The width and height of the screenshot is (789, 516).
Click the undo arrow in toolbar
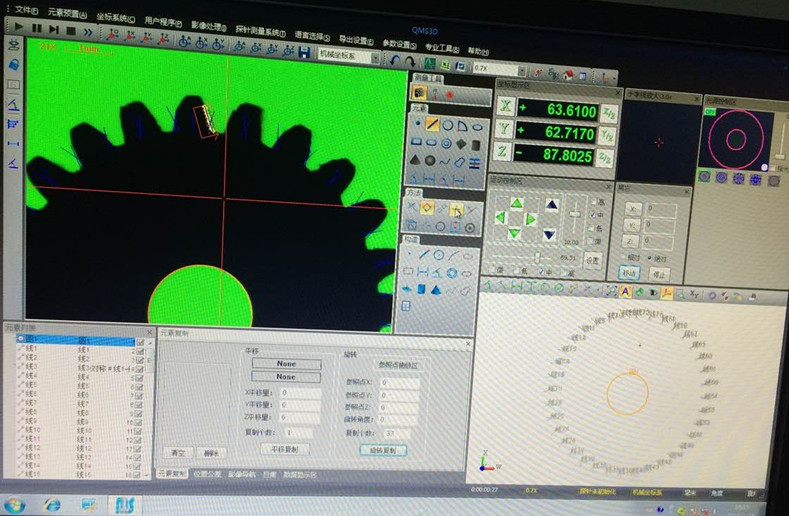click(396, 61)
